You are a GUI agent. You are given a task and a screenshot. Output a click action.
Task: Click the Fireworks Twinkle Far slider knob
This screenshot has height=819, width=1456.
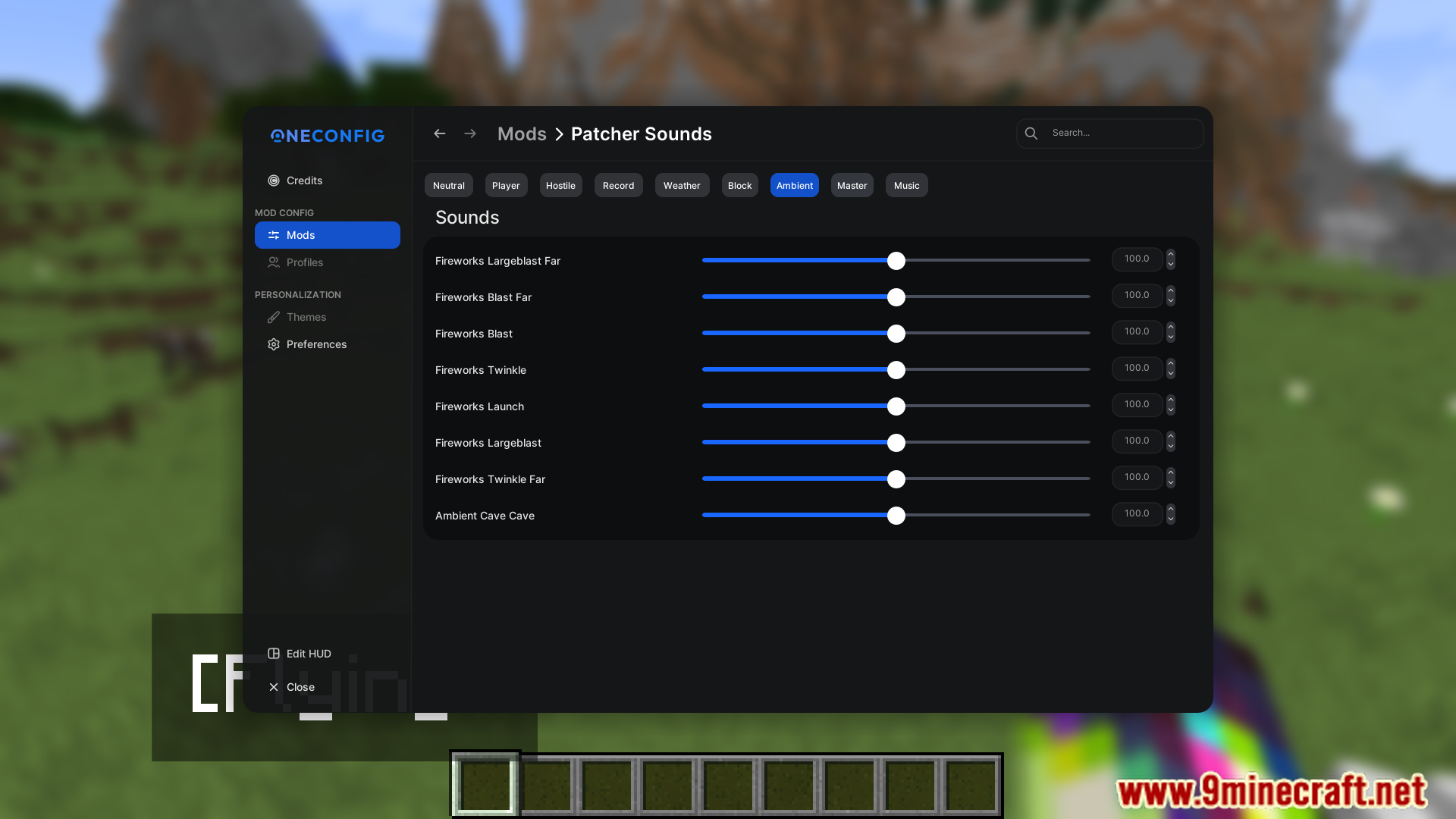(896, 479)
